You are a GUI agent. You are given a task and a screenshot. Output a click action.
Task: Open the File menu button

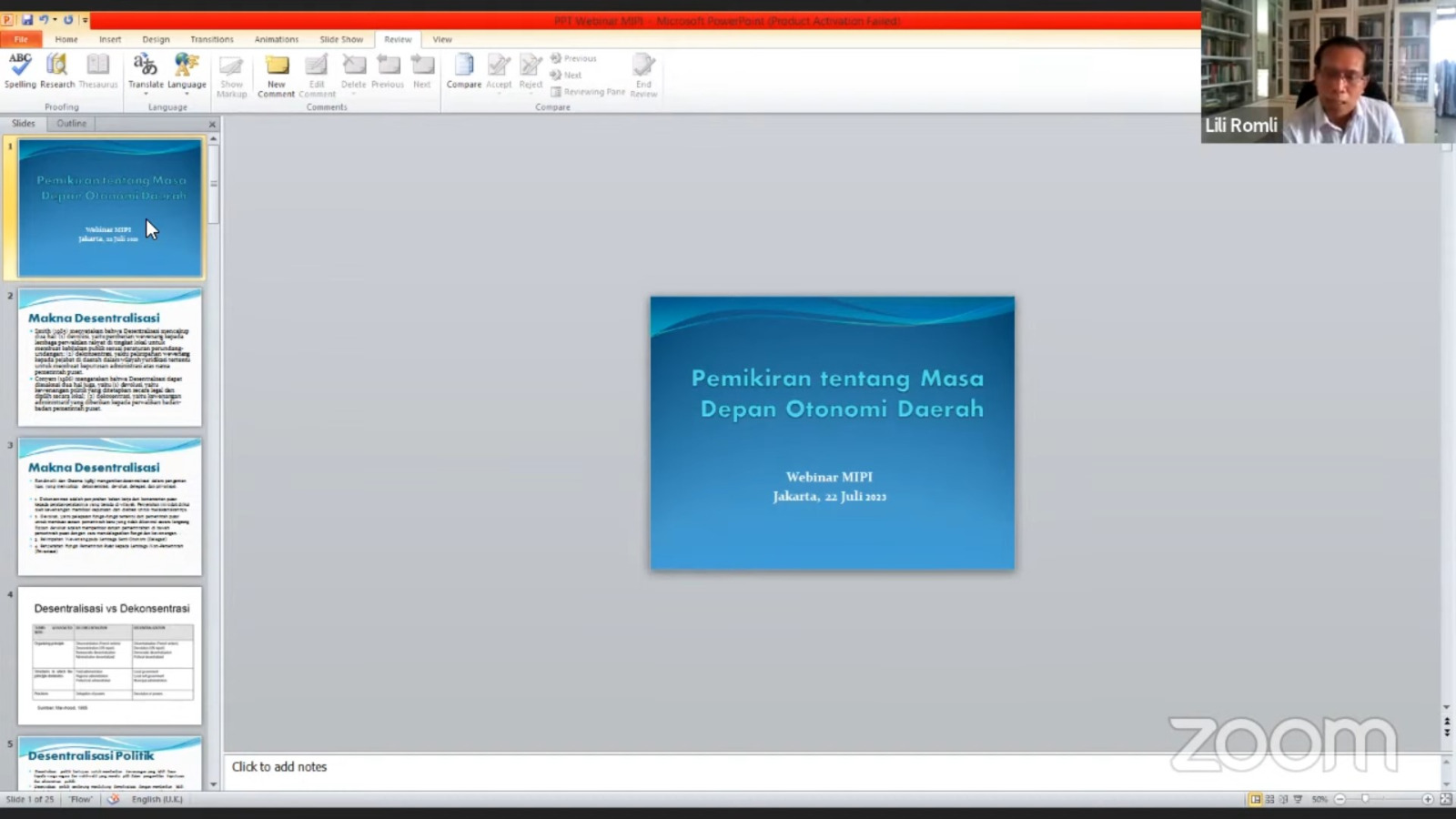[21, 39]
